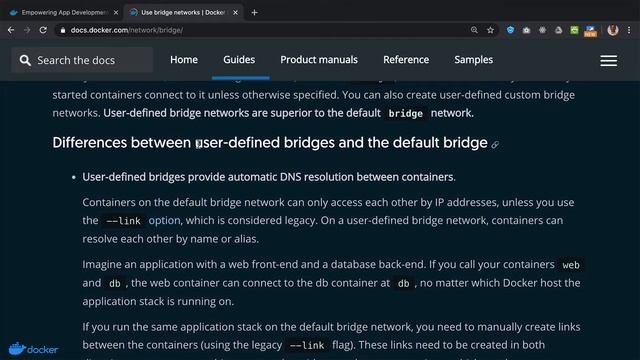Close the Empowering App Development tab
The width and height of the screenshot is (640, 360).
116,13
